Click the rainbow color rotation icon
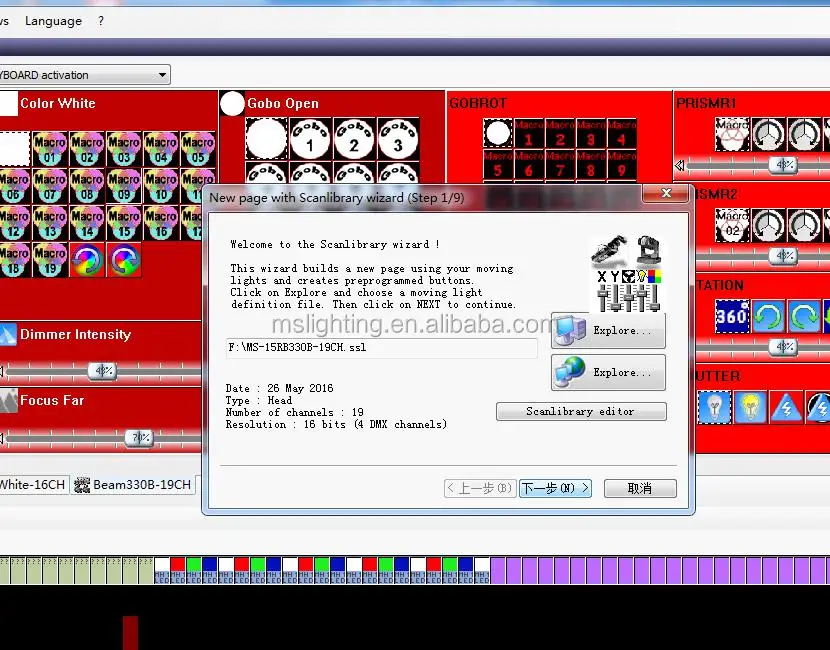 [x=87, y=260]
